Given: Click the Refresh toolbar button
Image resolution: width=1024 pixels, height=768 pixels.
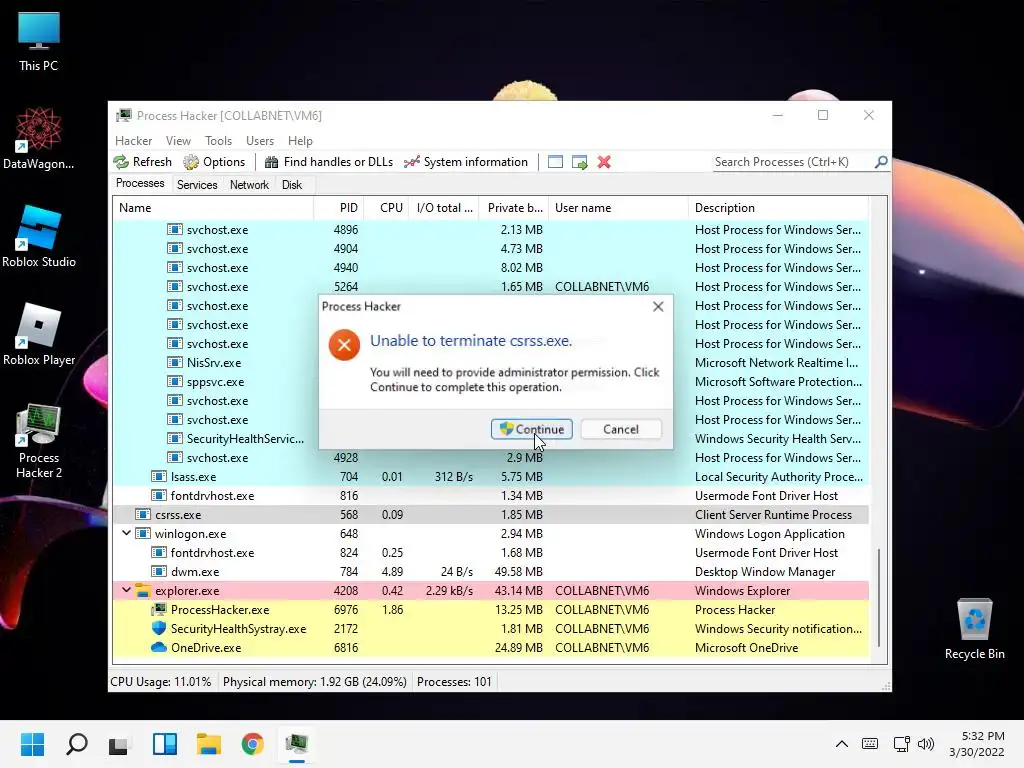Looking at the screenshot, I should click(143, 162).
